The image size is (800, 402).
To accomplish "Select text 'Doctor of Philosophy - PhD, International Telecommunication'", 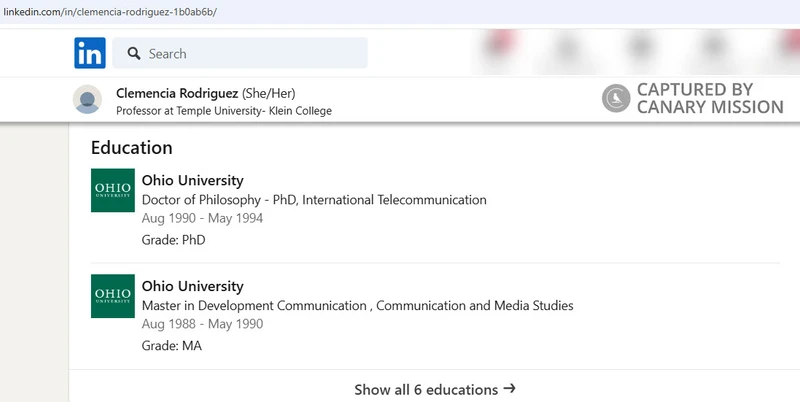I will coord(314,200).
